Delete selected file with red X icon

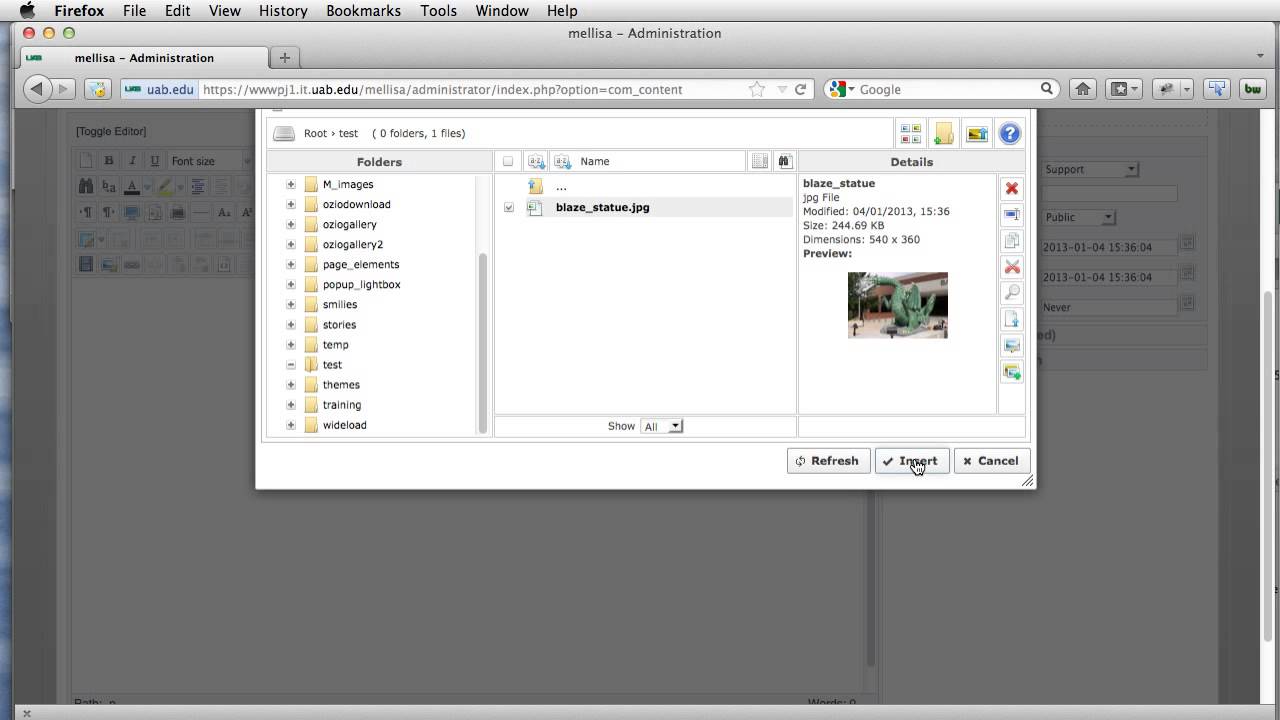point(1012,188)
